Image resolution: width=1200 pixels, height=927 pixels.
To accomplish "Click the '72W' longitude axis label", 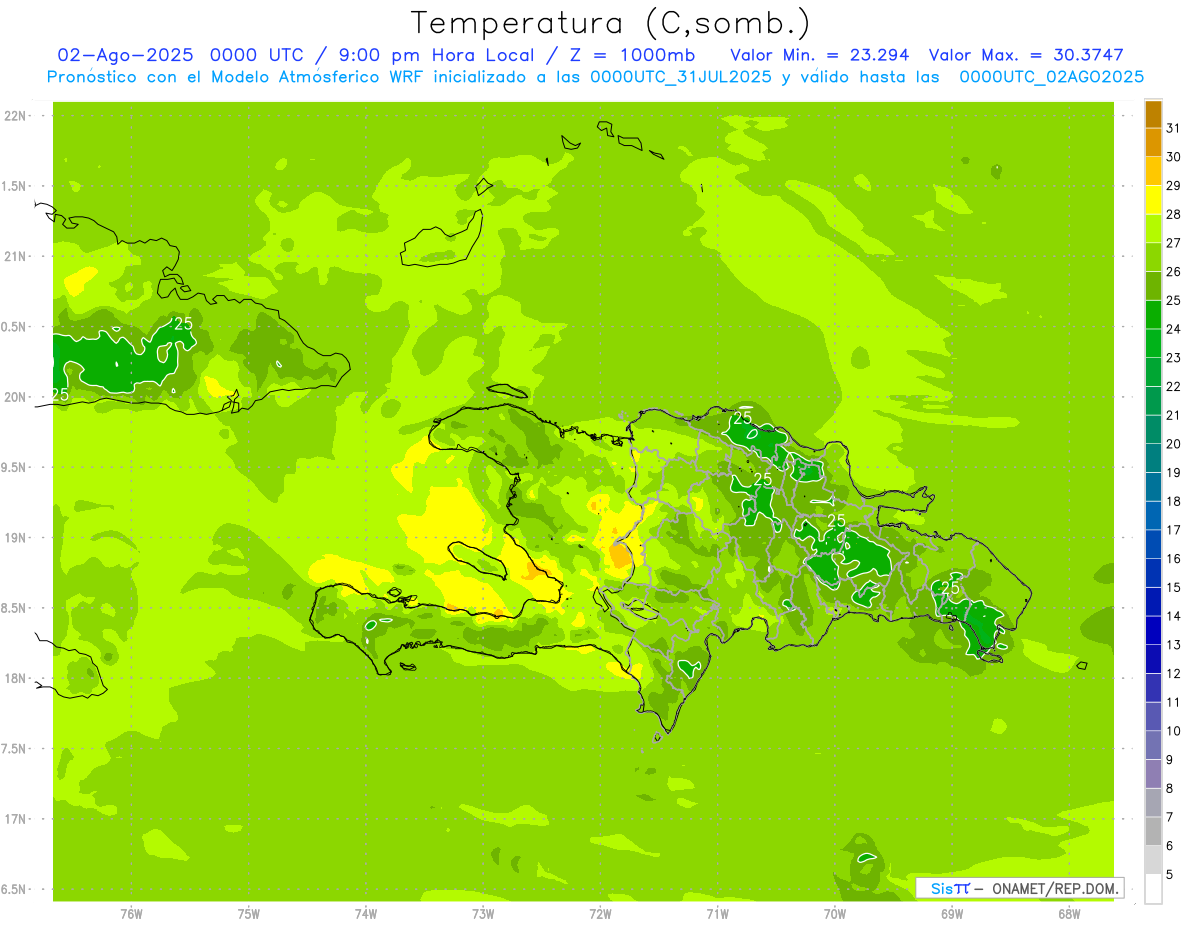I will pos(600,915).
